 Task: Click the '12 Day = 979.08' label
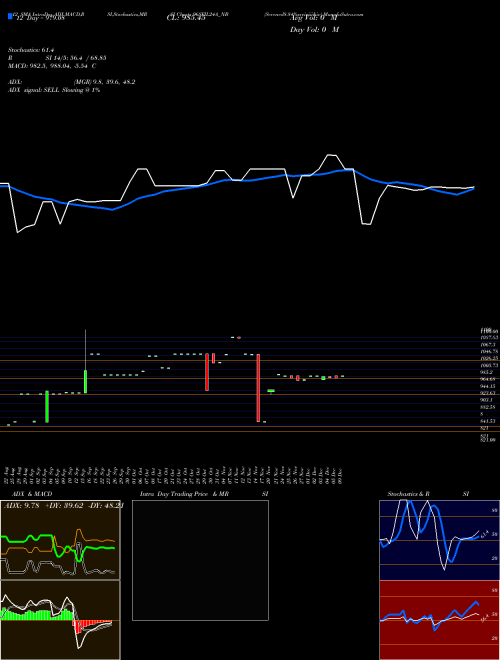click(40, 18)
